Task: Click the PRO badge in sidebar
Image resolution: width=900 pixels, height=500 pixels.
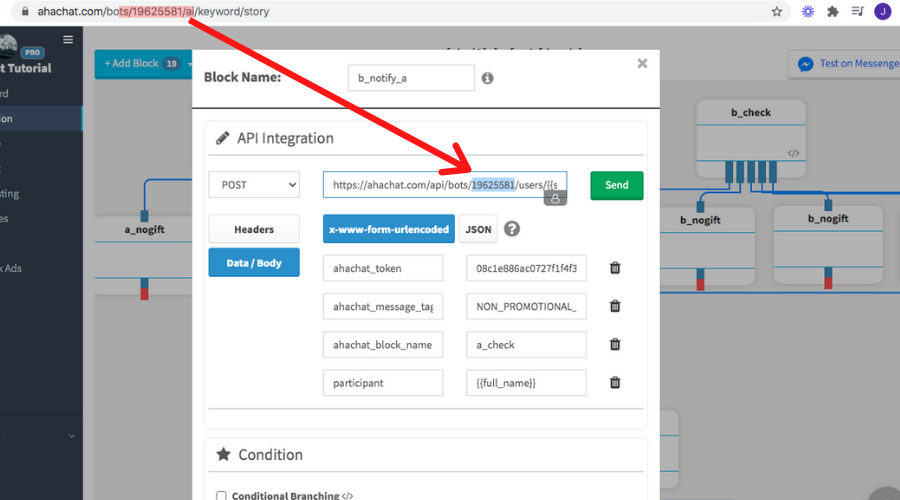Action: coord(32,52)
